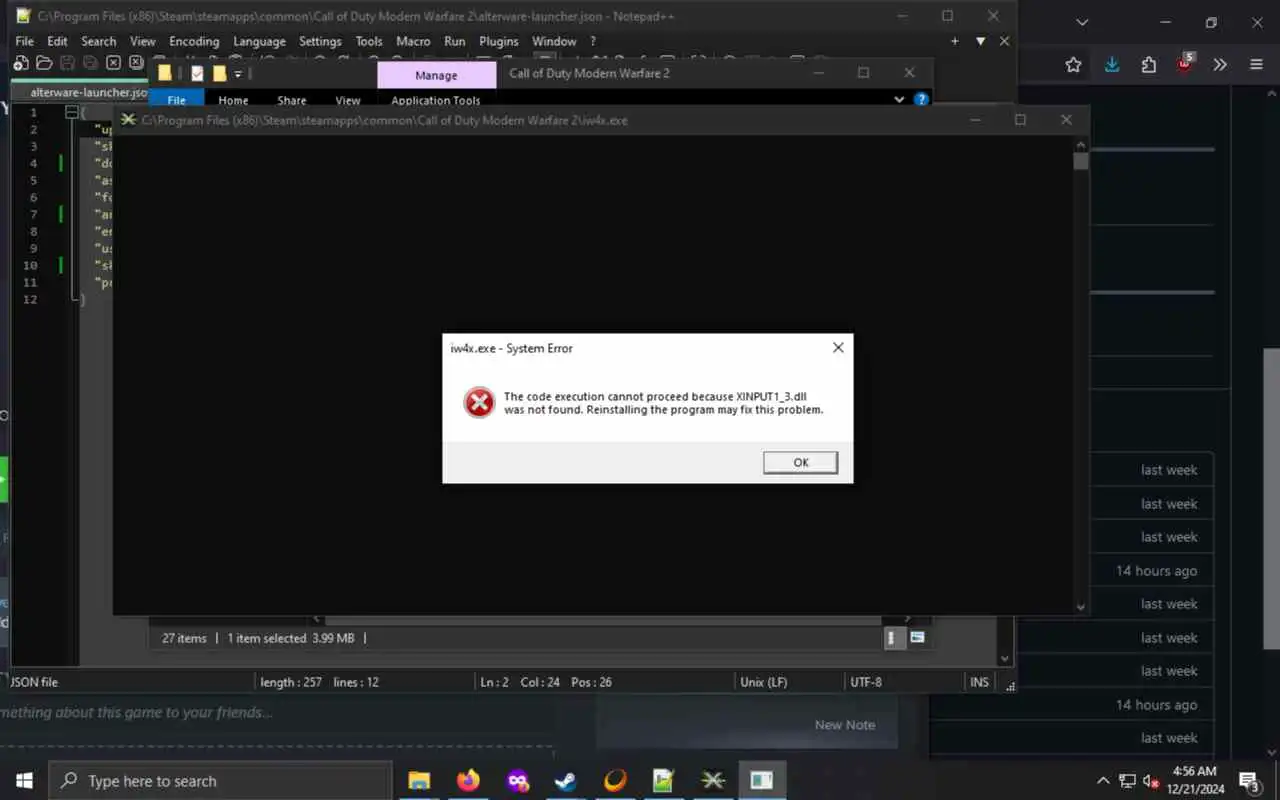Open the browser Downloads arrow icon
1280x800 pixels.
[x=1112, y=65]
